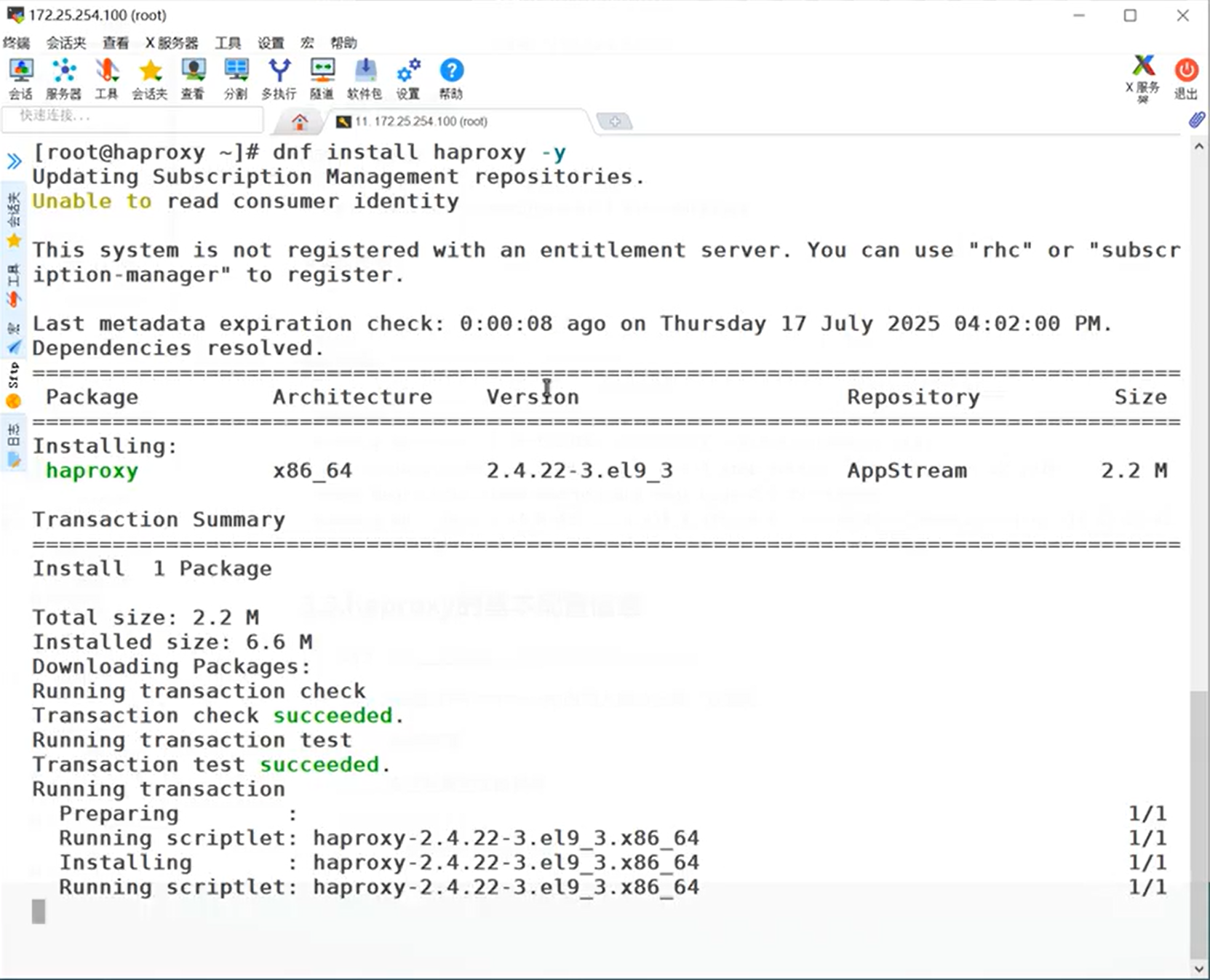Open the 会话夹 sidebar tab
This screenshot has height=980, width=1210.
14,219
